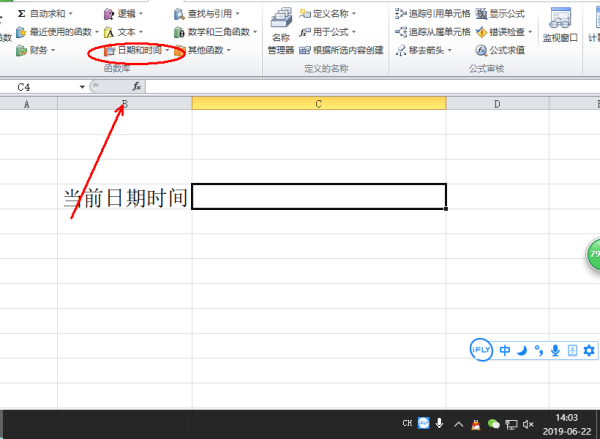Viewport: 600px width, 439px height.
Task: Click the fx insert function button
Action: (137, 87)
